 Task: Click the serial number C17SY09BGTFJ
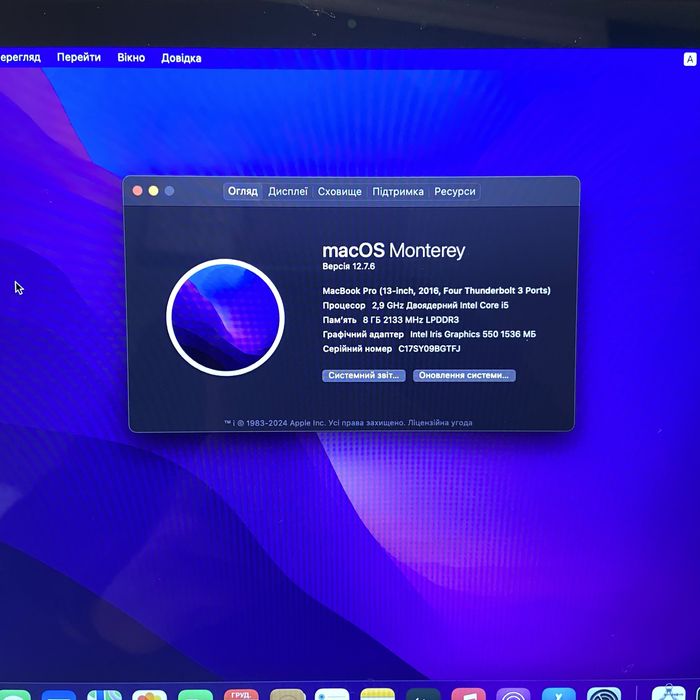pos(429,349)
